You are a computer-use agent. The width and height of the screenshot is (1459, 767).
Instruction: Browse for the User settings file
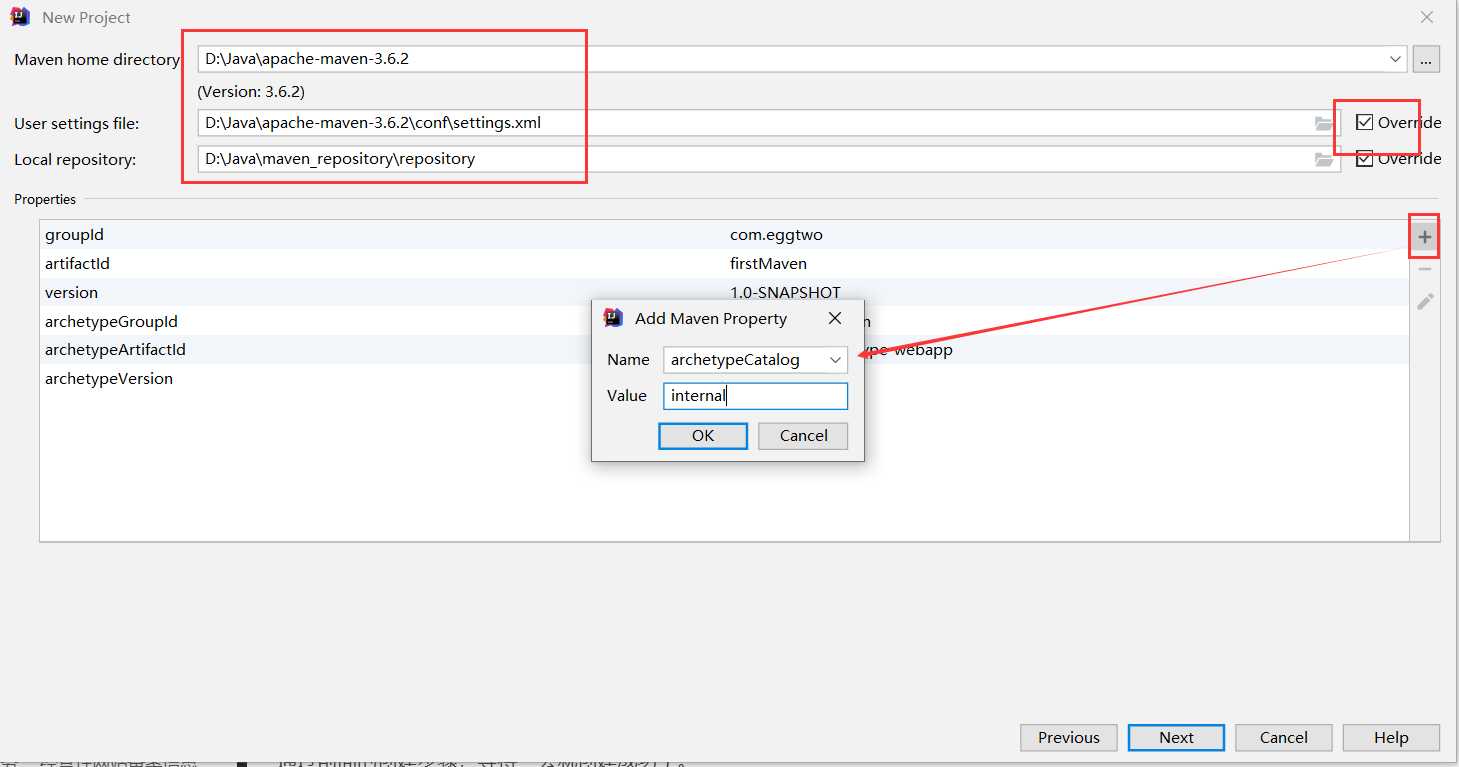(1324, 123)
